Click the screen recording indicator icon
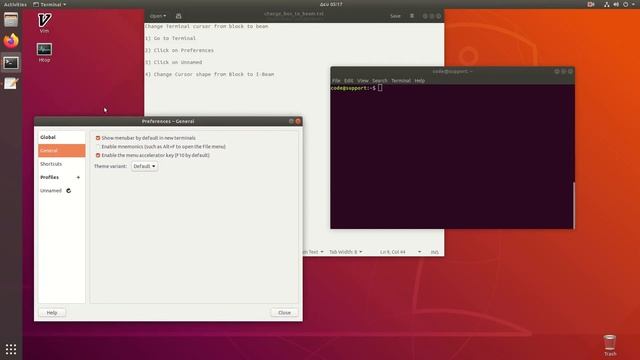 591,4
